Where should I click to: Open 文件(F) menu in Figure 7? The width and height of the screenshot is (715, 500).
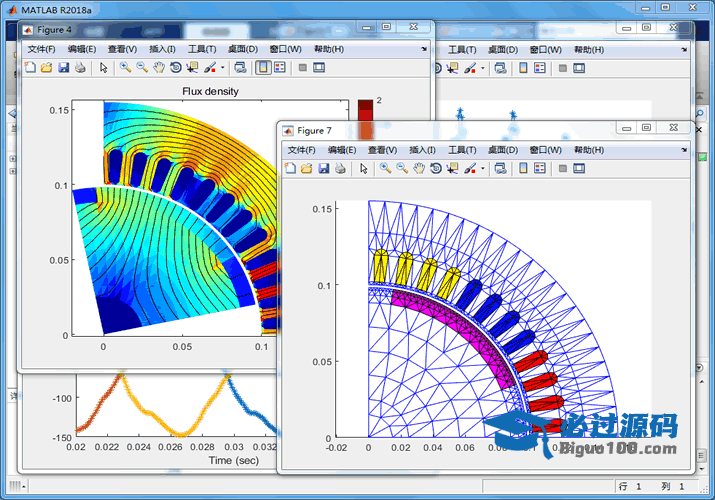(302, 149)
